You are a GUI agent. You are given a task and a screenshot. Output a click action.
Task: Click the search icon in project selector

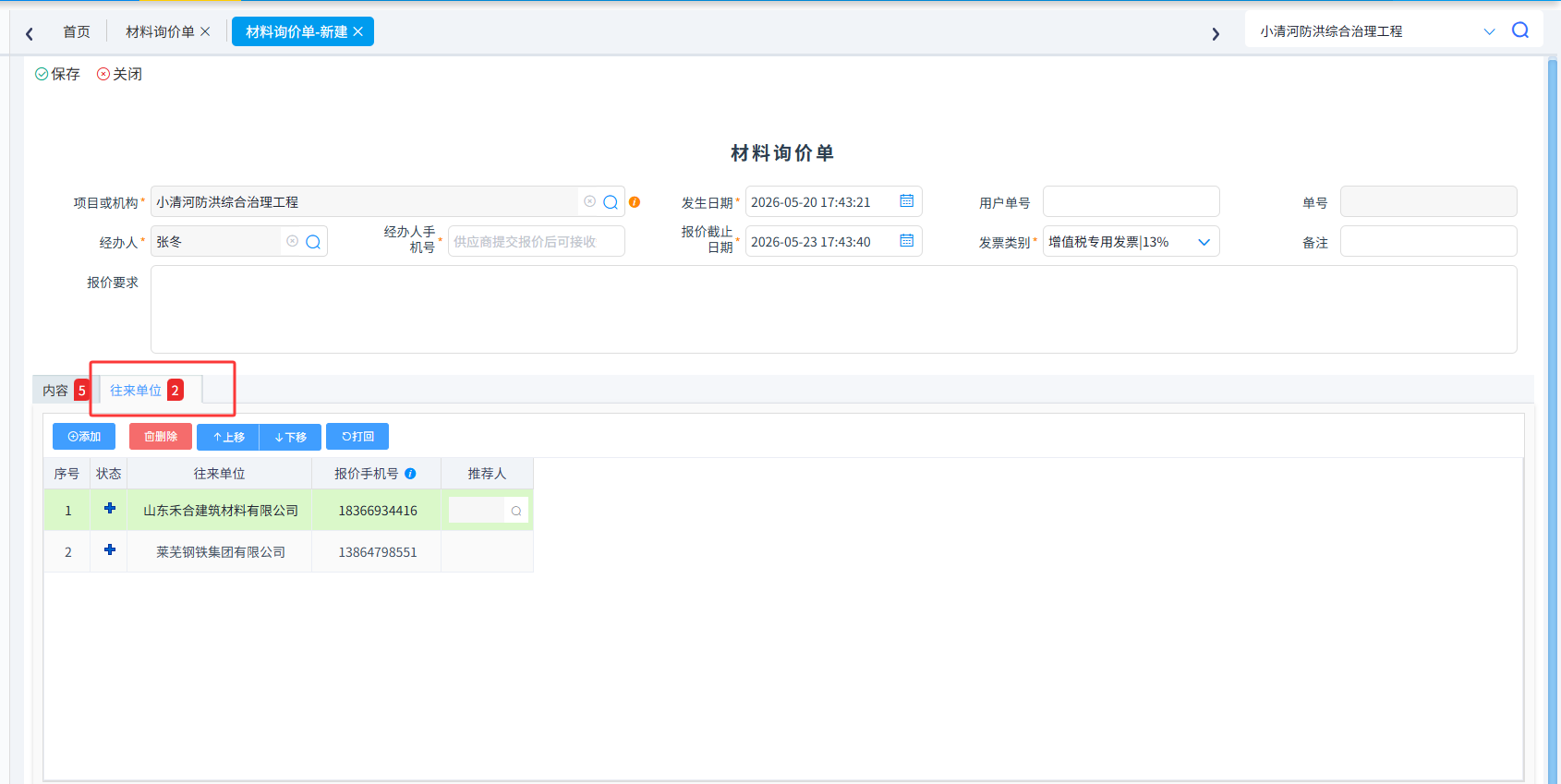(x=1520, y=30)
